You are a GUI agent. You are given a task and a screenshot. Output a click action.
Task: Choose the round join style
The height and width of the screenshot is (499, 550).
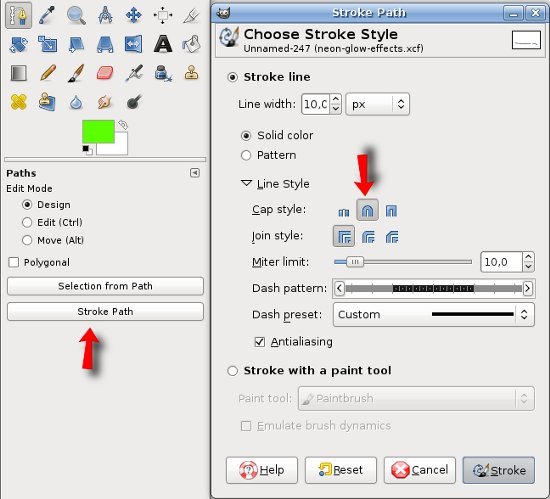pyautogui.click(x=368, y=237)
